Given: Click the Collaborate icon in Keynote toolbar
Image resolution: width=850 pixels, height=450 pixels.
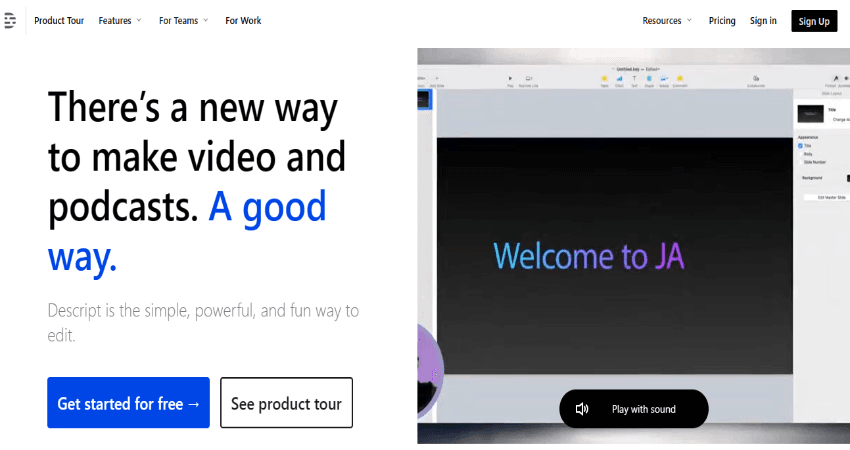Looking at the screenshot, I should click(x=756, y=79).
